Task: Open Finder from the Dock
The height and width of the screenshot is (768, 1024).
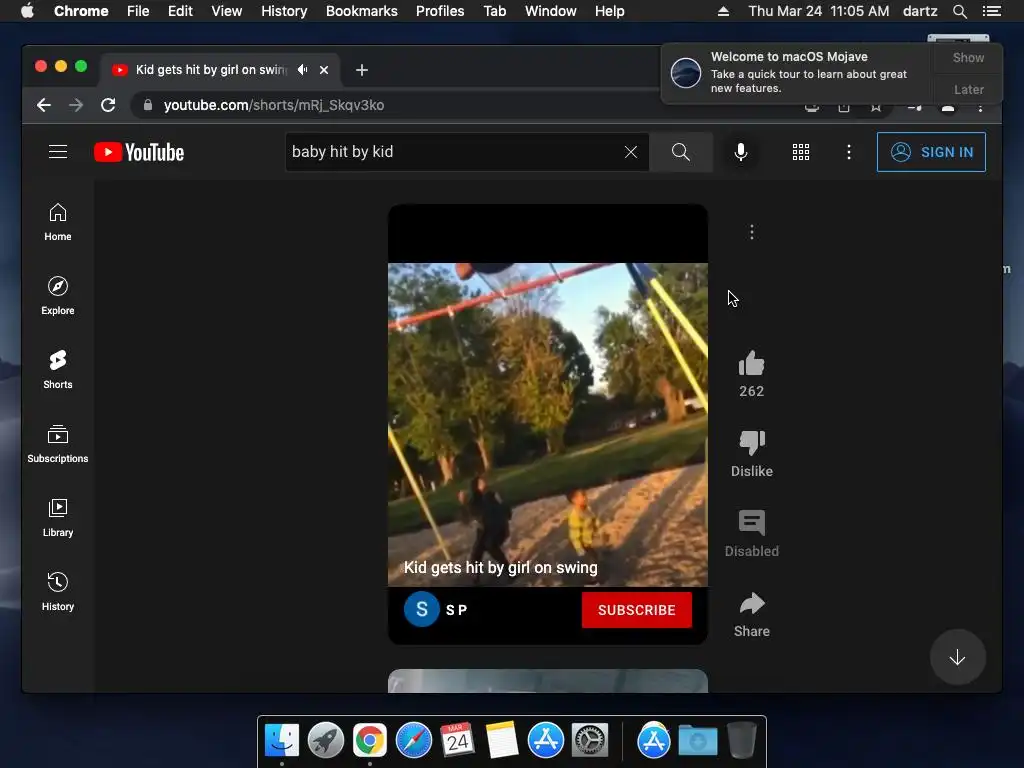Action: [x=281, y=741]
